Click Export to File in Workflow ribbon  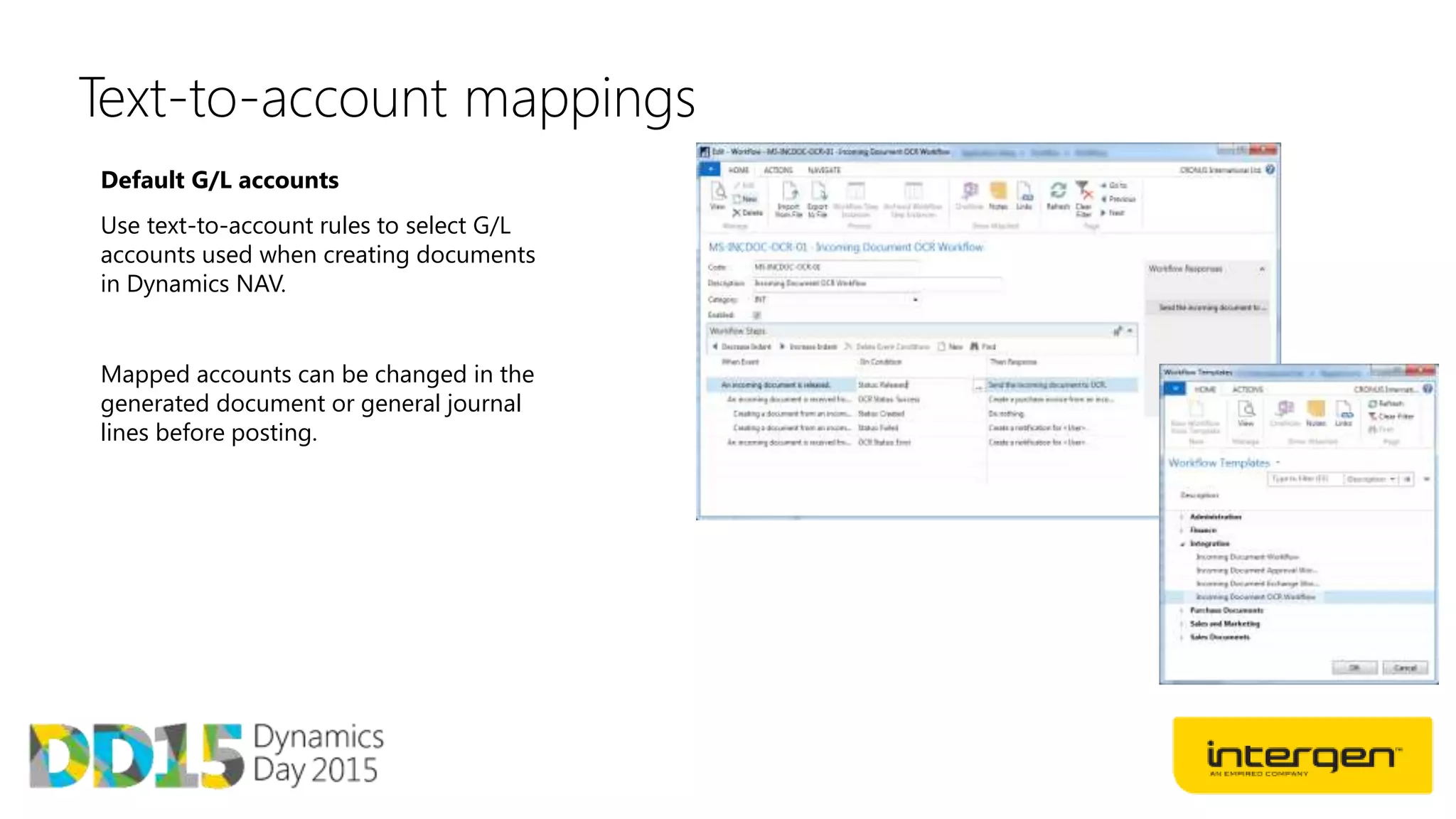coord(818,200)
